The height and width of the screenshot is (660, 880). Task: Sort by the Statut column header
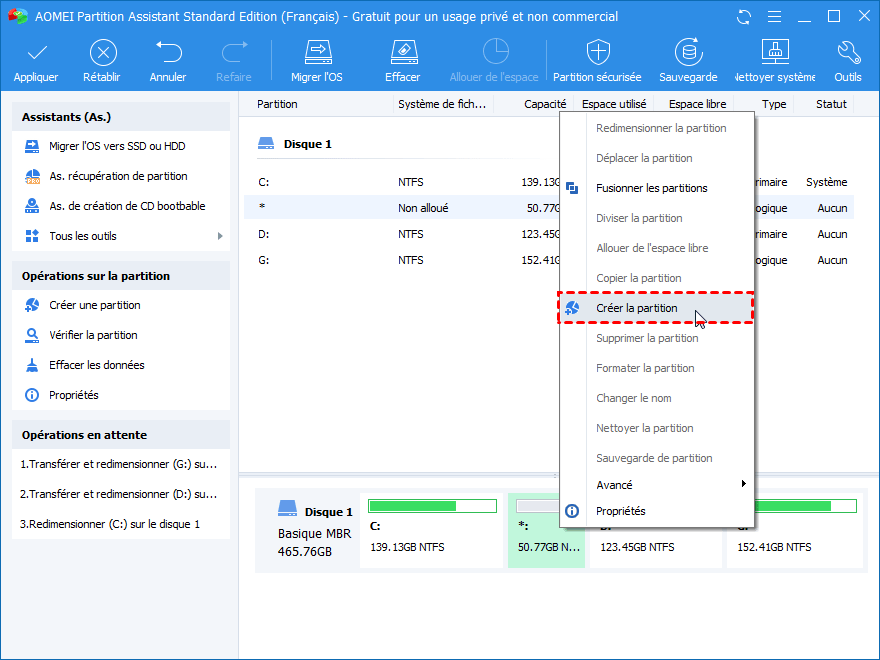click(831, 104)
